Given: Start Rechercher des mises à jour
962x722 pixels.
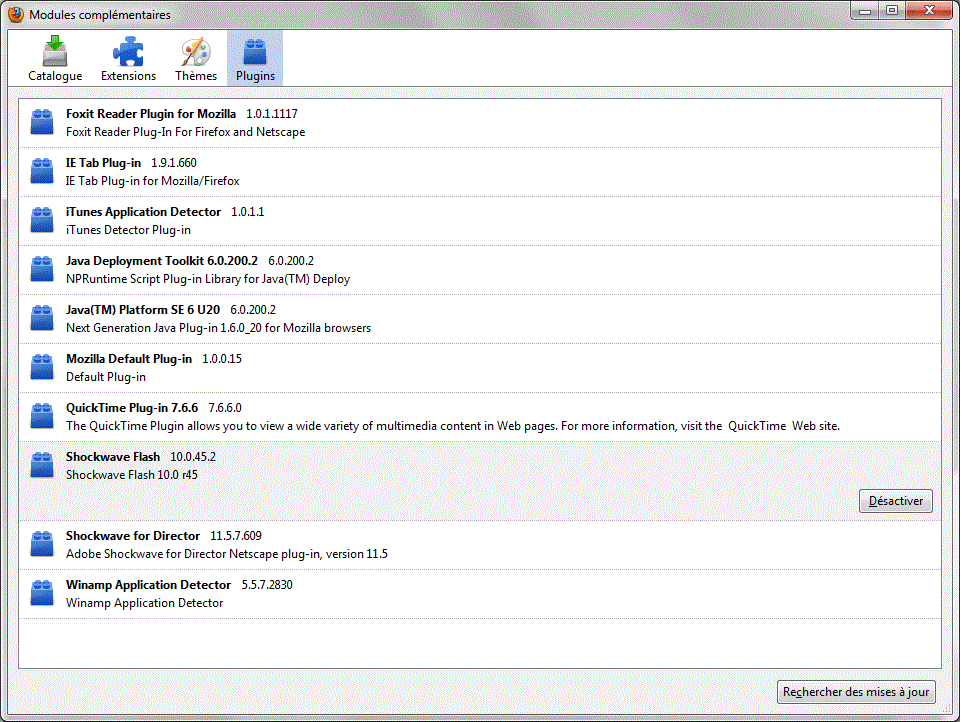Looking at the screenshot, I should [x=856, y=691].
